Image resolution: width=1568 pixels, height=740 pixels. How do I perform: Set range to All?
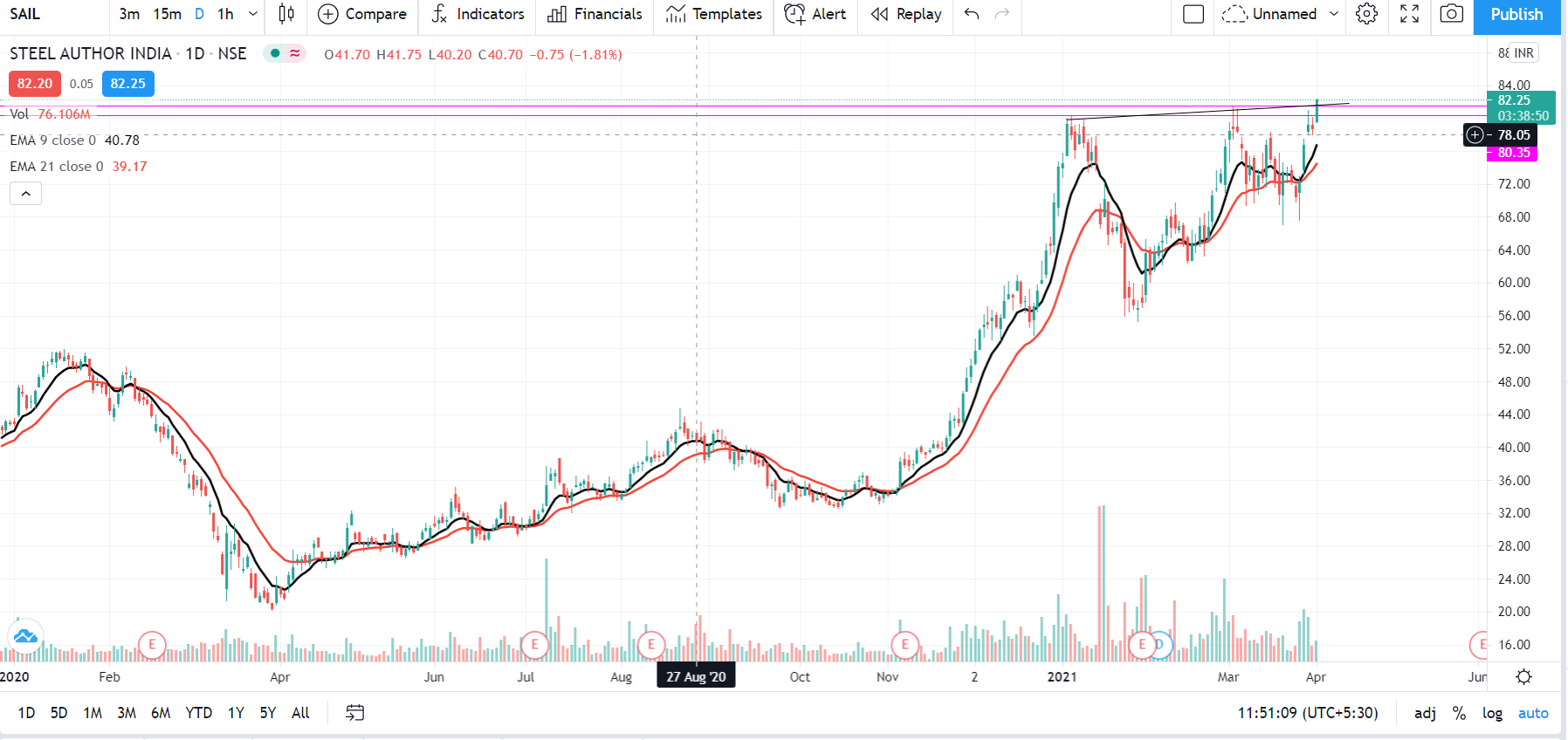pyautogui.click(x=300, y=713)
